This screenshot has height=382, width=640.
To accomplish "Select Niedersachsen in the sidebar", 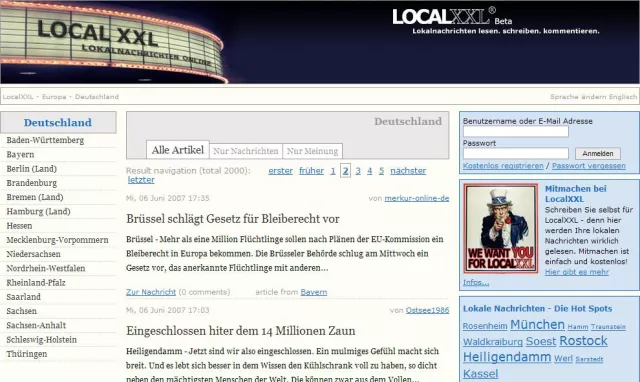I will click(x=33, y=254).
